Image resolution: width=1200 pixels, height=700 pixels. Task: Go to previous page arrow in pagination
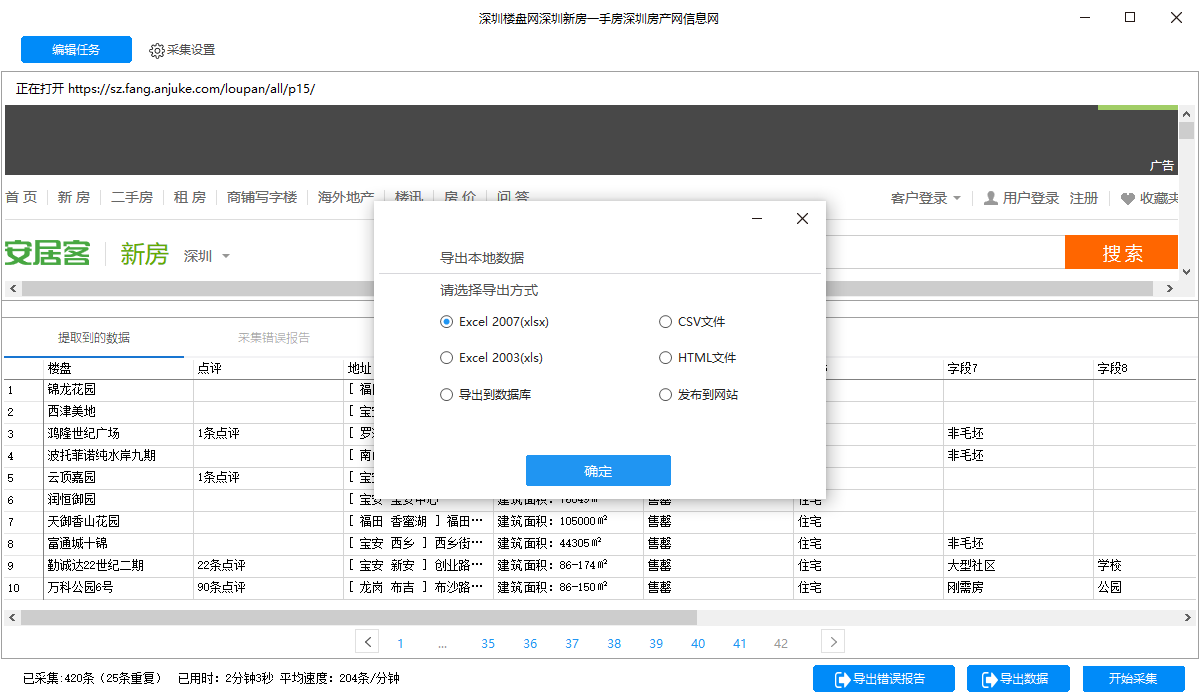pos(367,642)
